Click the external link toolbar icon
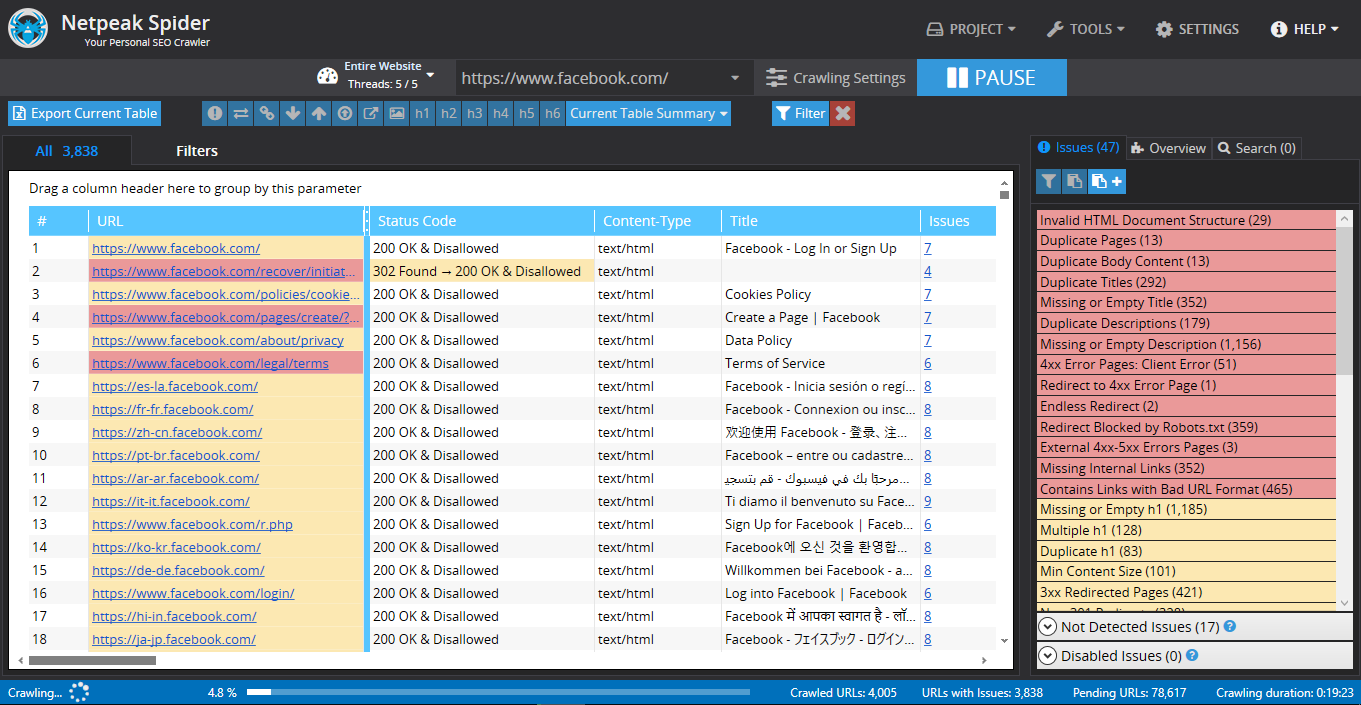The height and width of the screenshot is (705, 1361). [371, 113]
